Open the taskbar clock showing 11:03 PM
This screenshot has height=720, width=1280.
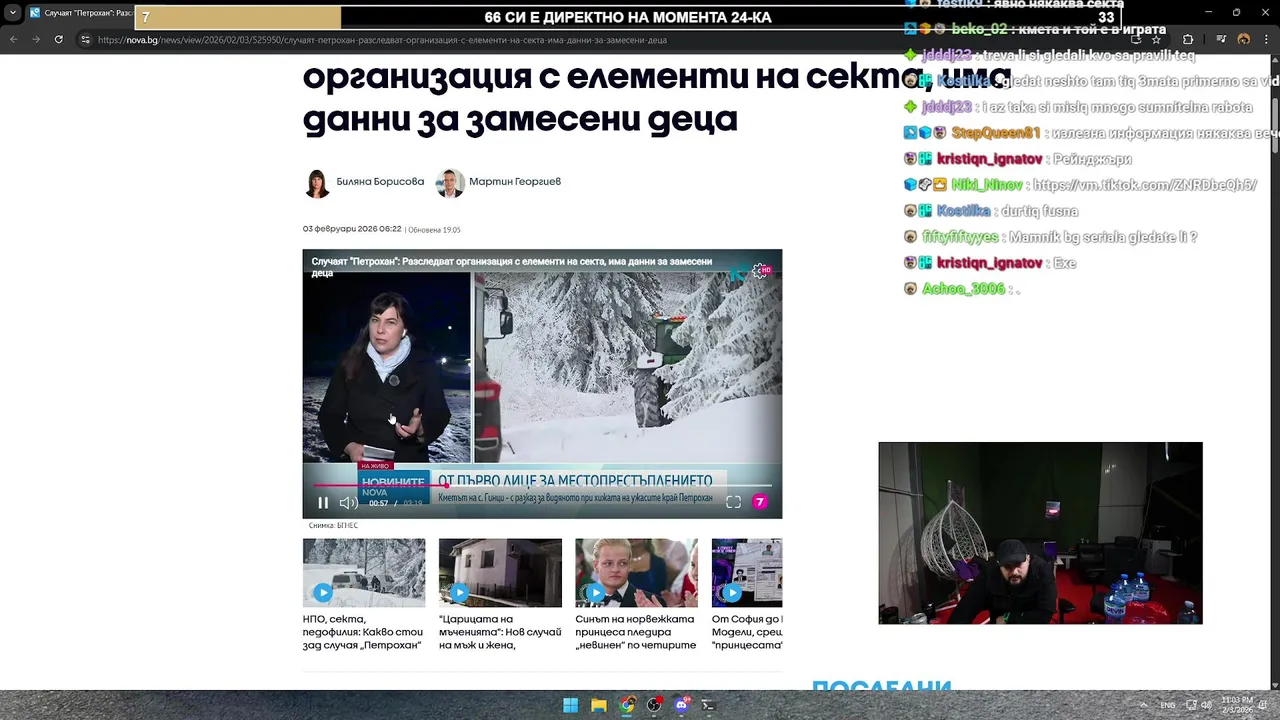[1237, 705]
